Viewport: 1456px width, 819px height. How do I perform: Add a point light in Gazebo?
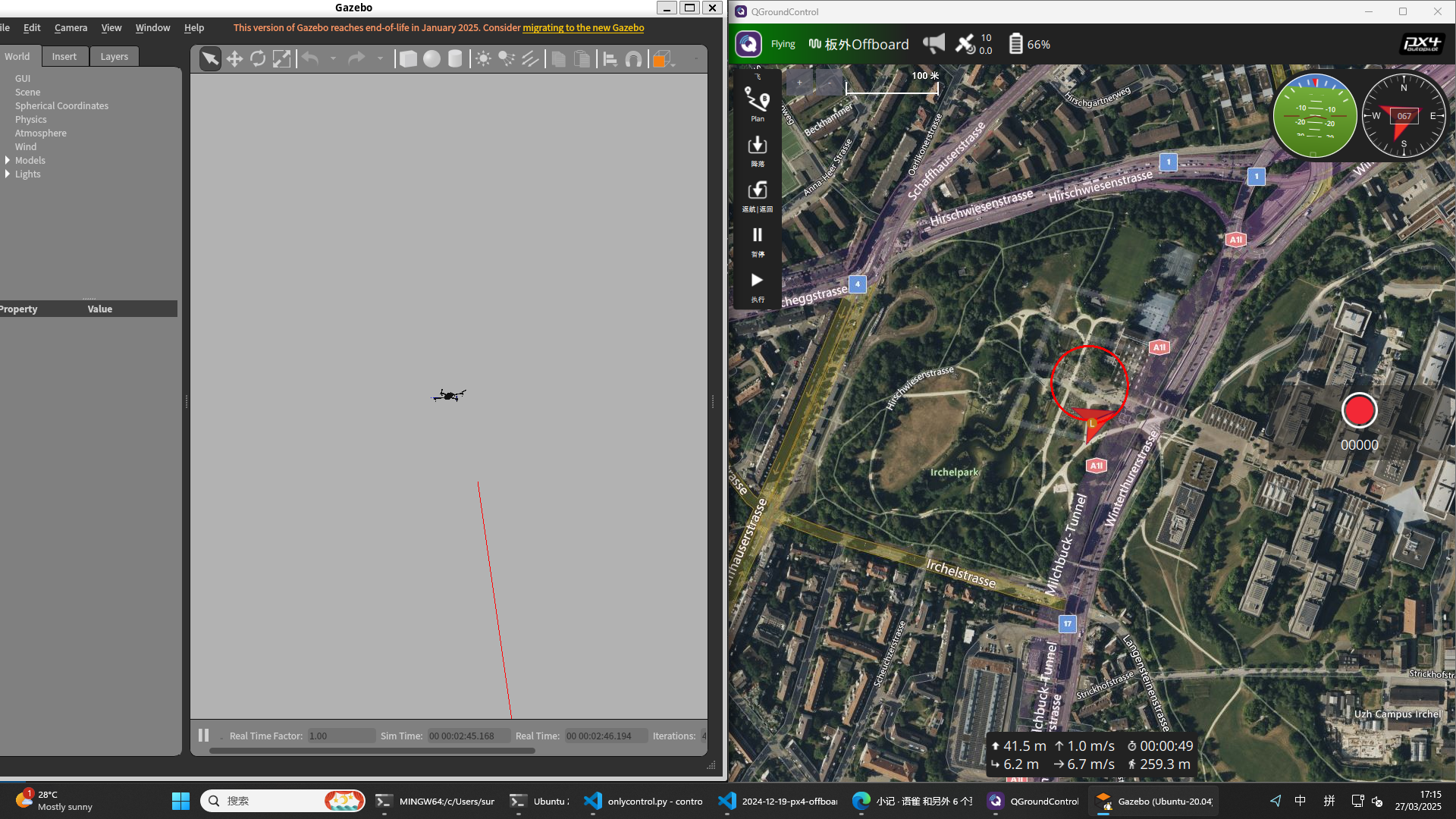point(483,58)
